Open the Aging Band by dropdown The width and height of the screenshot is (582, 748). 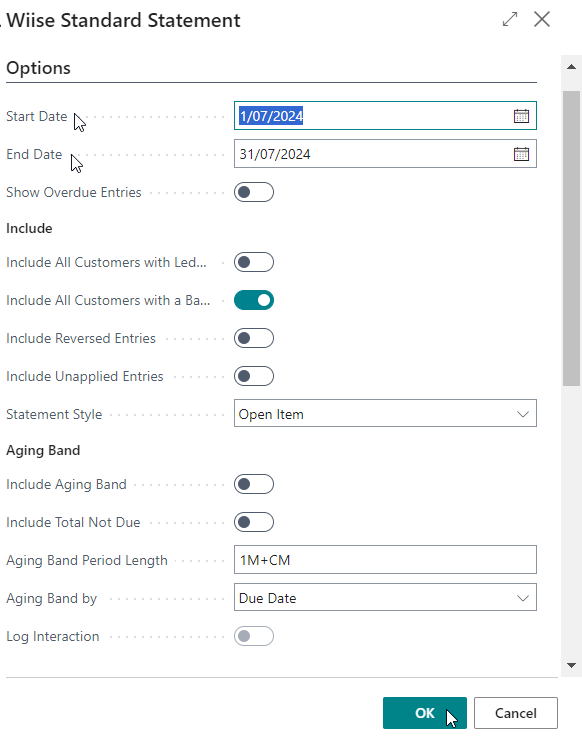coord(385,597)
